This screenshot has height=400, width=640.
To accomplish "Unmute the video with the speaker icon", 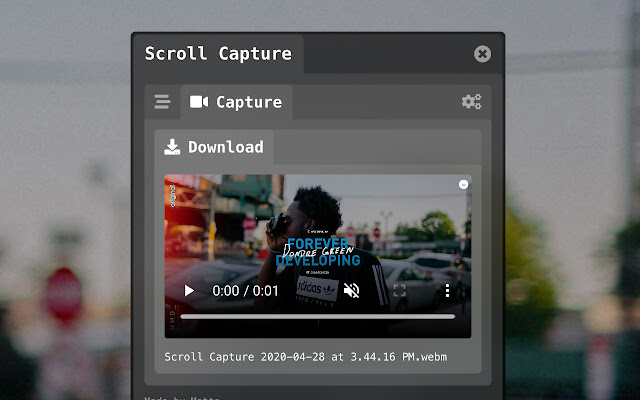I will (351, 291).
